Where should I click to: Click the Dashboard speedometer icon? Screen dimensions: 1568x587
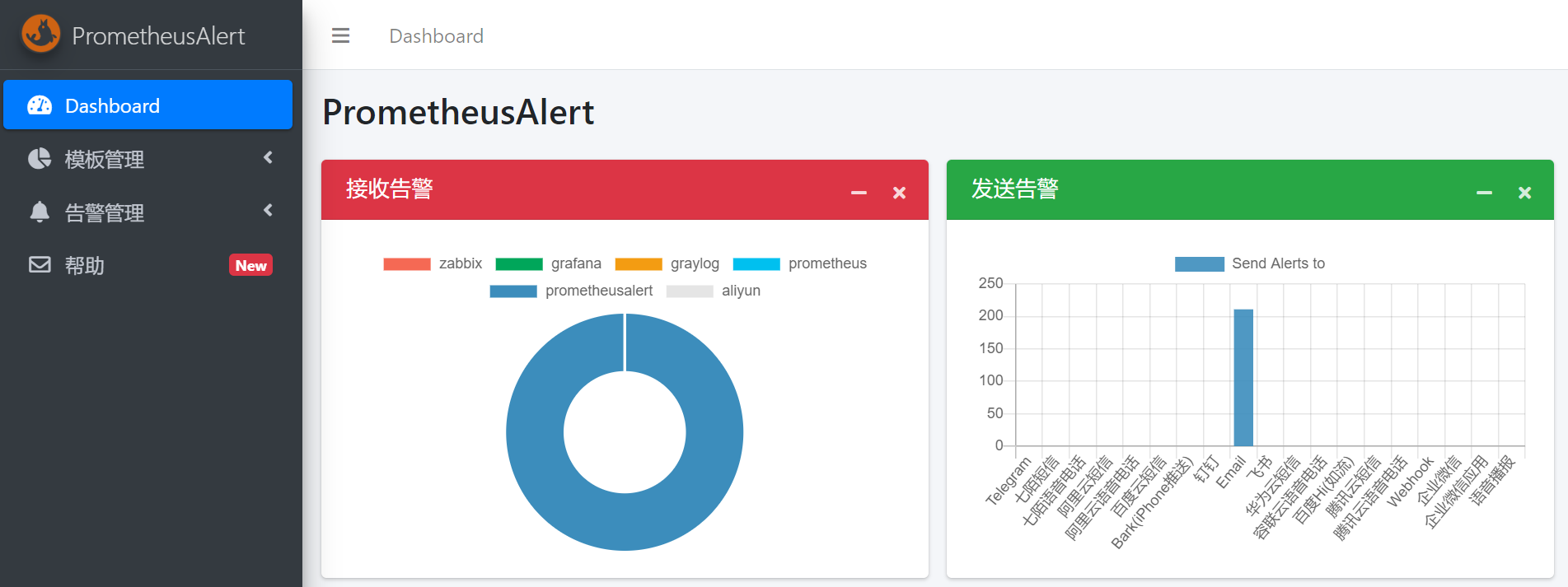click(x=40, y=105)
